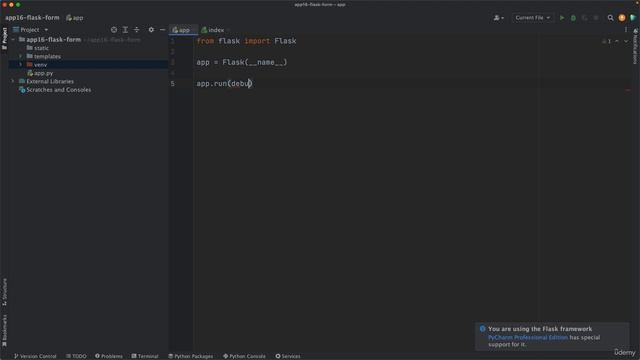
Task: Toggle the Project sidebar stripe button
Action: click(x=4, y=39)
